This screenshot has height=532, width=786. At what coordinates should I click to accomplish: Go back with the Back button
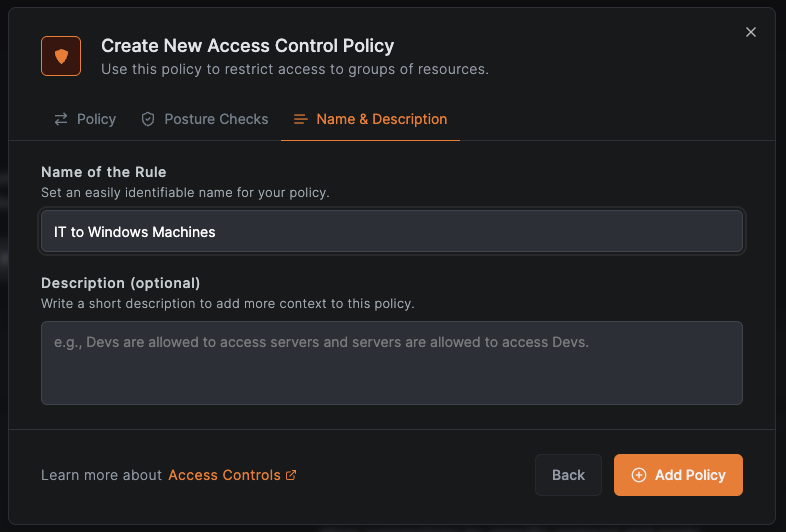coord(568,475)
